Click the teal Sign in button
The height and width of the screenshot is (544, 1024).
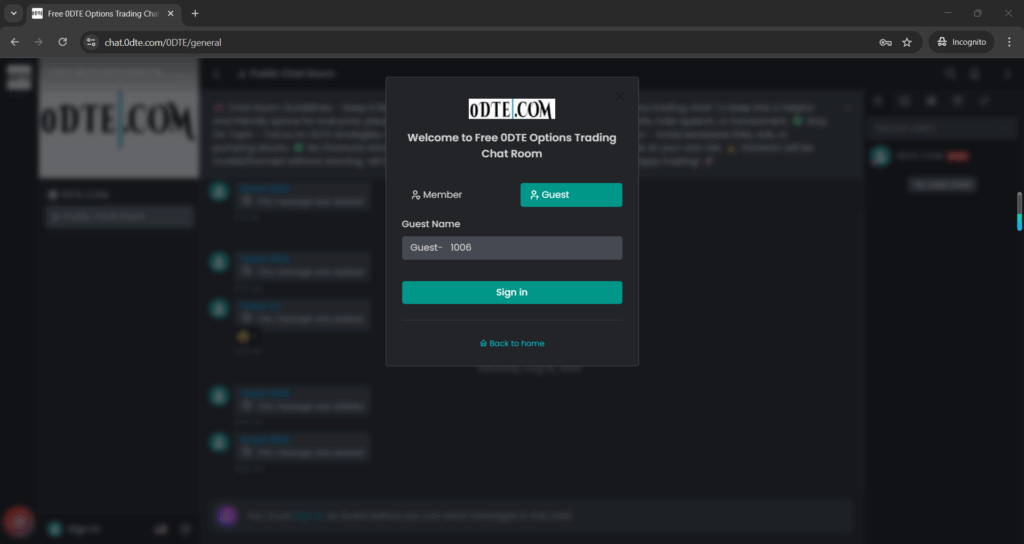pyautogui.click(x=512, y=293)
